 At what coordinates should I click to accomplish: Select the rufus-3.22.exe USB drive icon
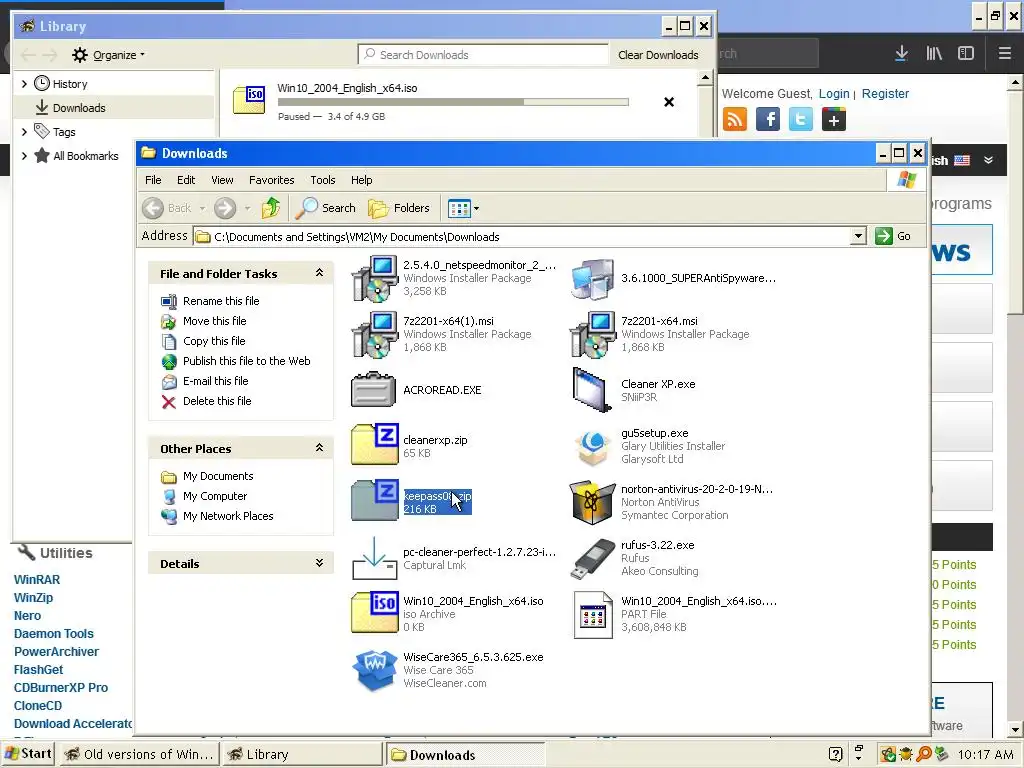(x=592, y=560)
